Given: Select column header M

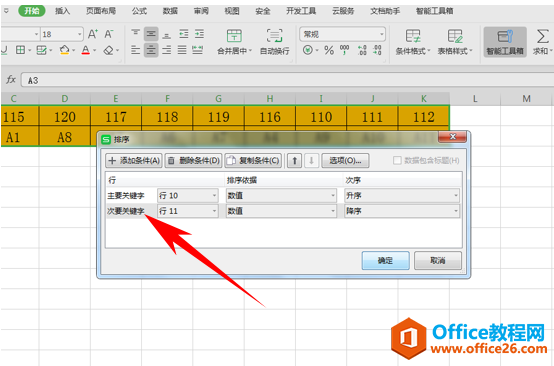Looking at the screenshot, I should click(x=527, y=99).
